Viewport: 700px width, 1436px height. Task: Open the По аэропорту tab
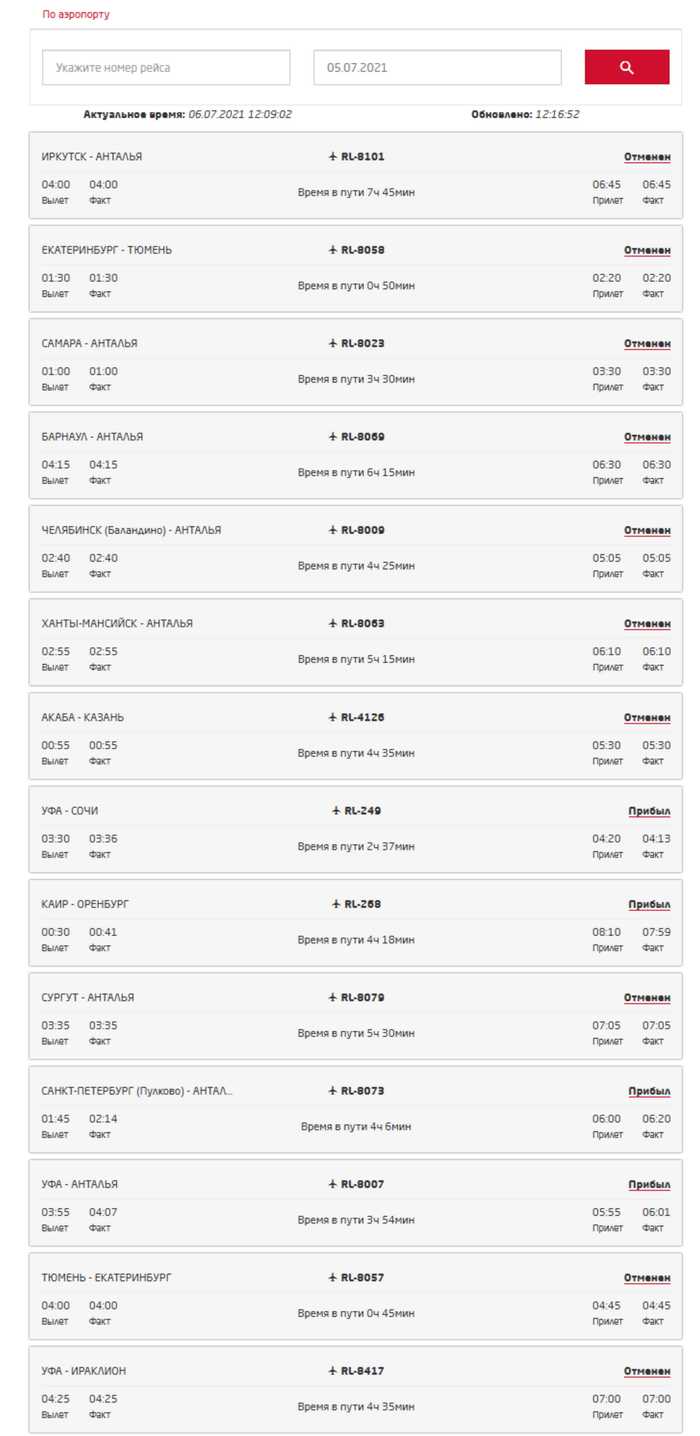click(x=76, y=15)
